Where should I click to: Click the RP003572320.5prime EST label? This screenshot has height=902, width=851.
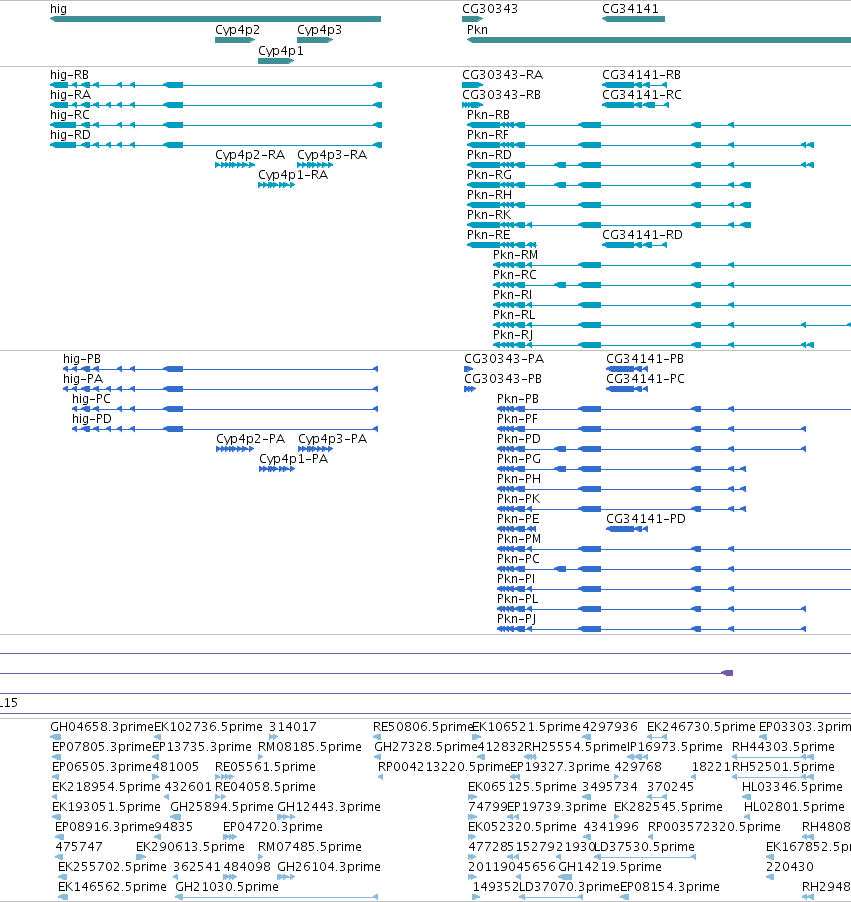714,827
